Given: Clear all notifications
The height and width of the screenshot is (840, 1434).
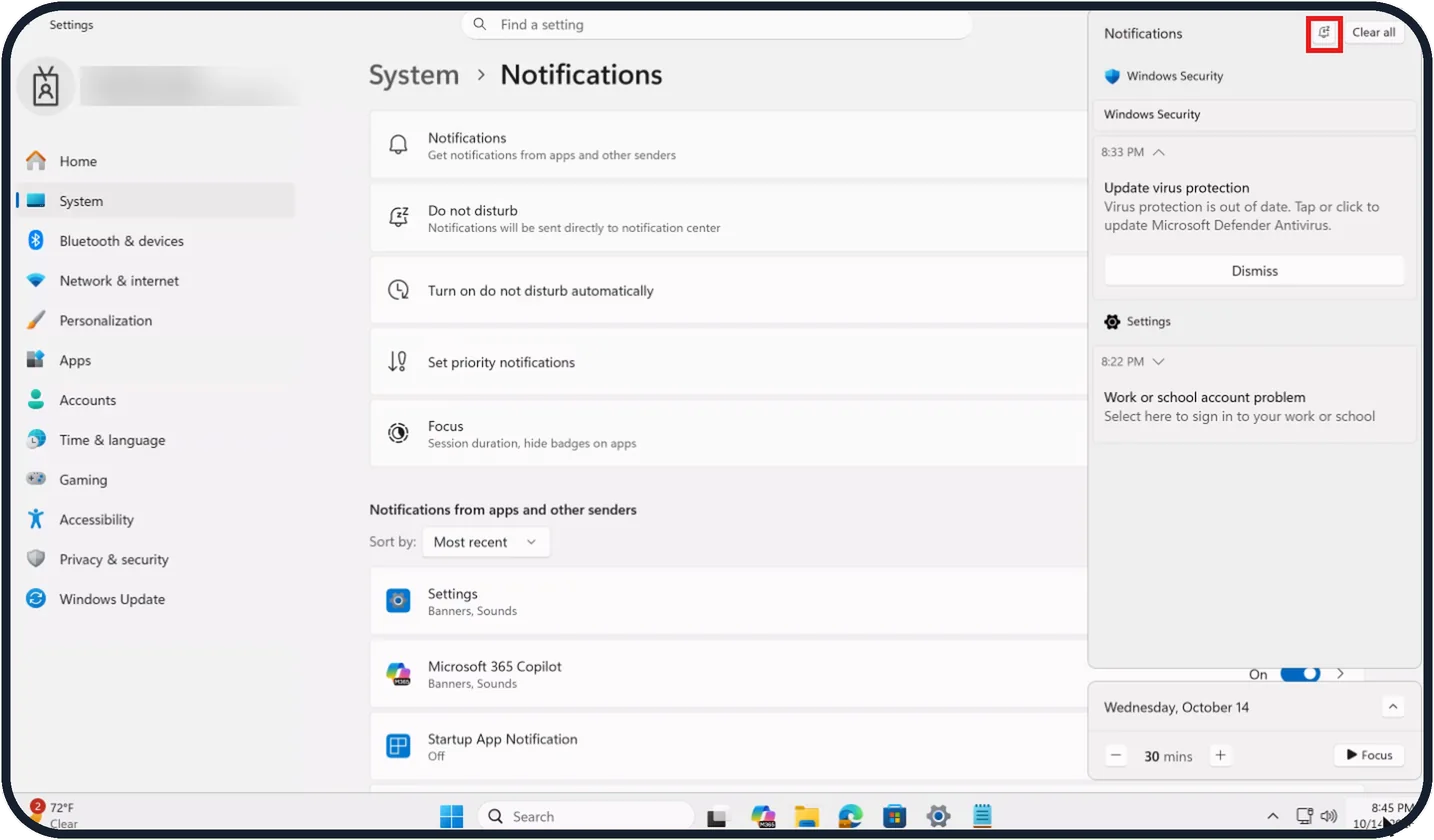Looking at the screenshot, I should [1374, 33].
